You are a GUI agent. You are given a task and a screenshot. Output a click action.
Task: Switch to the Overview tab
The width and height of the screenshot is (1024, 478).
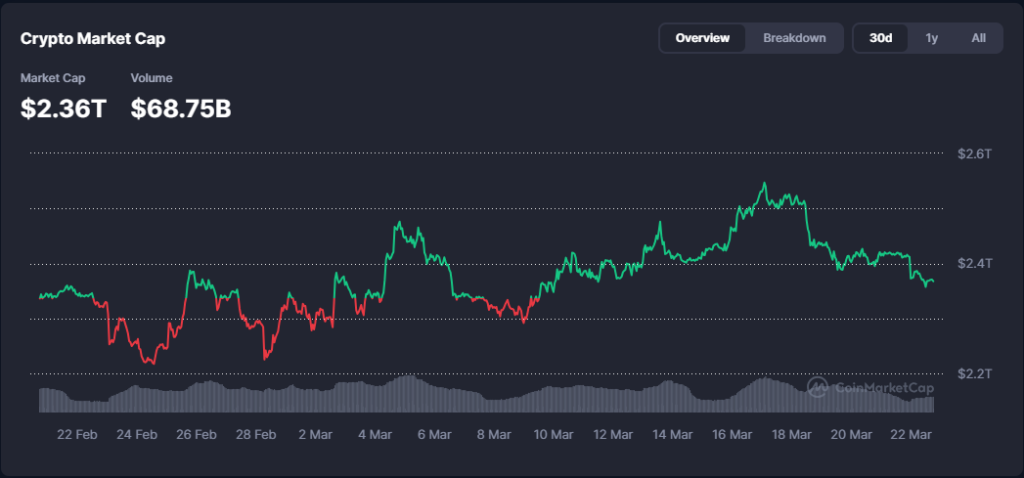click(x=702, y=38)
